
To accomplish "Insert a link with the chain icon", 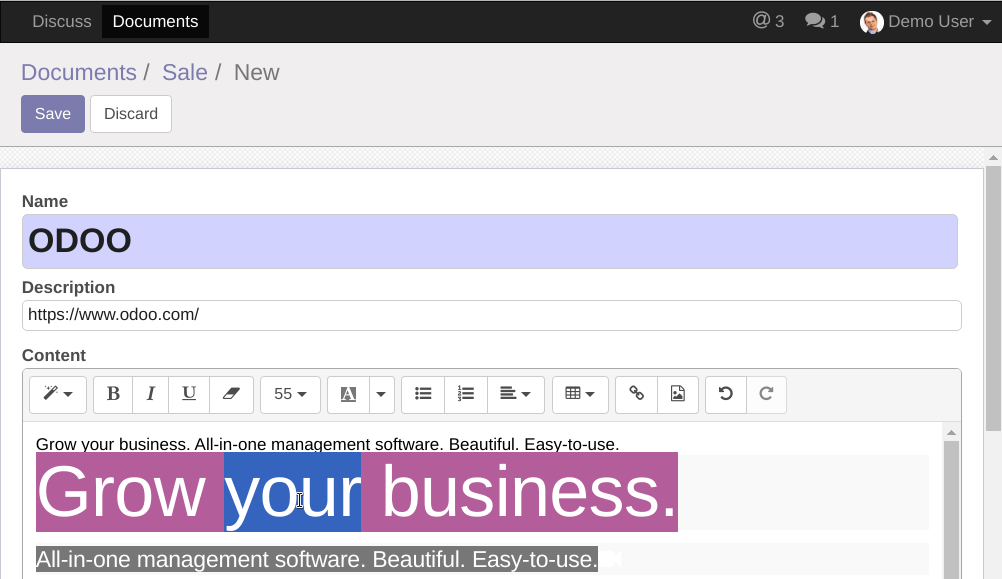I will 636,394.
